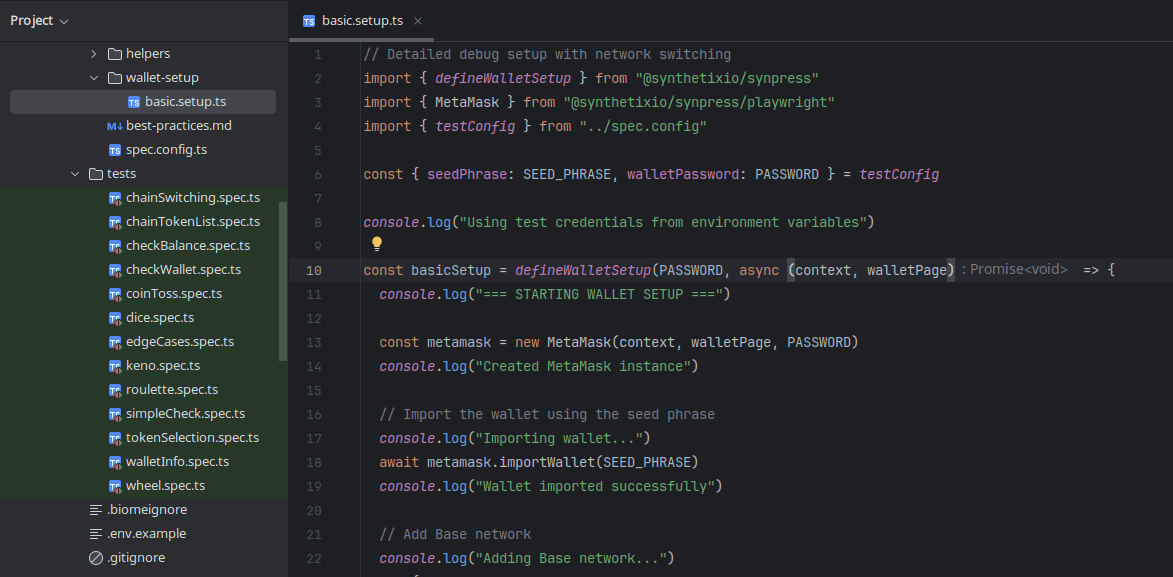1173x577 pixels.
Task: Click test file icon of keno.spec.ts
Action: tap(114, 366)
